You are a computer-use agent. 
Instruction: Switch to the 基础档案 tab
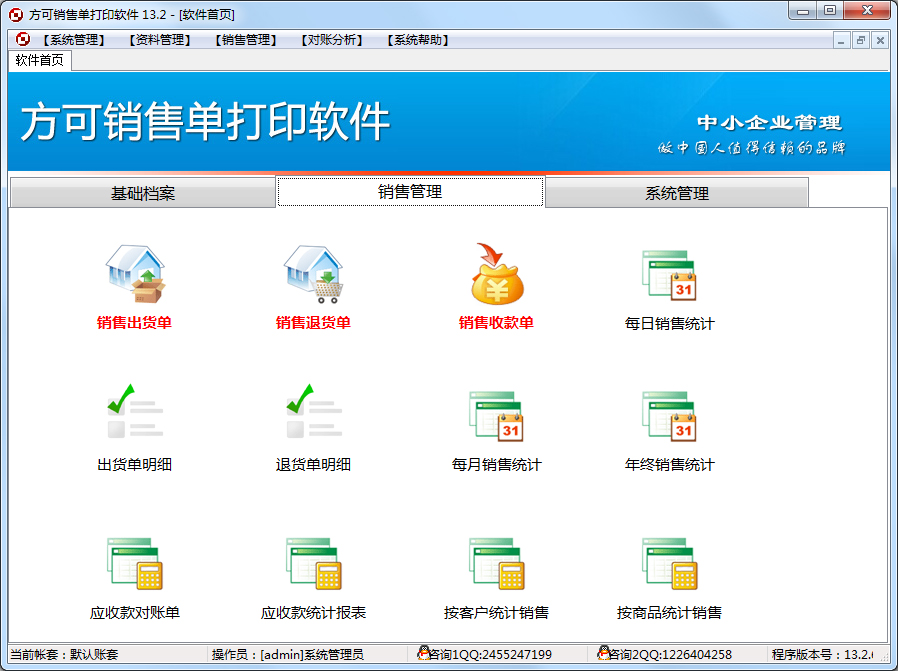click(142, 194)
